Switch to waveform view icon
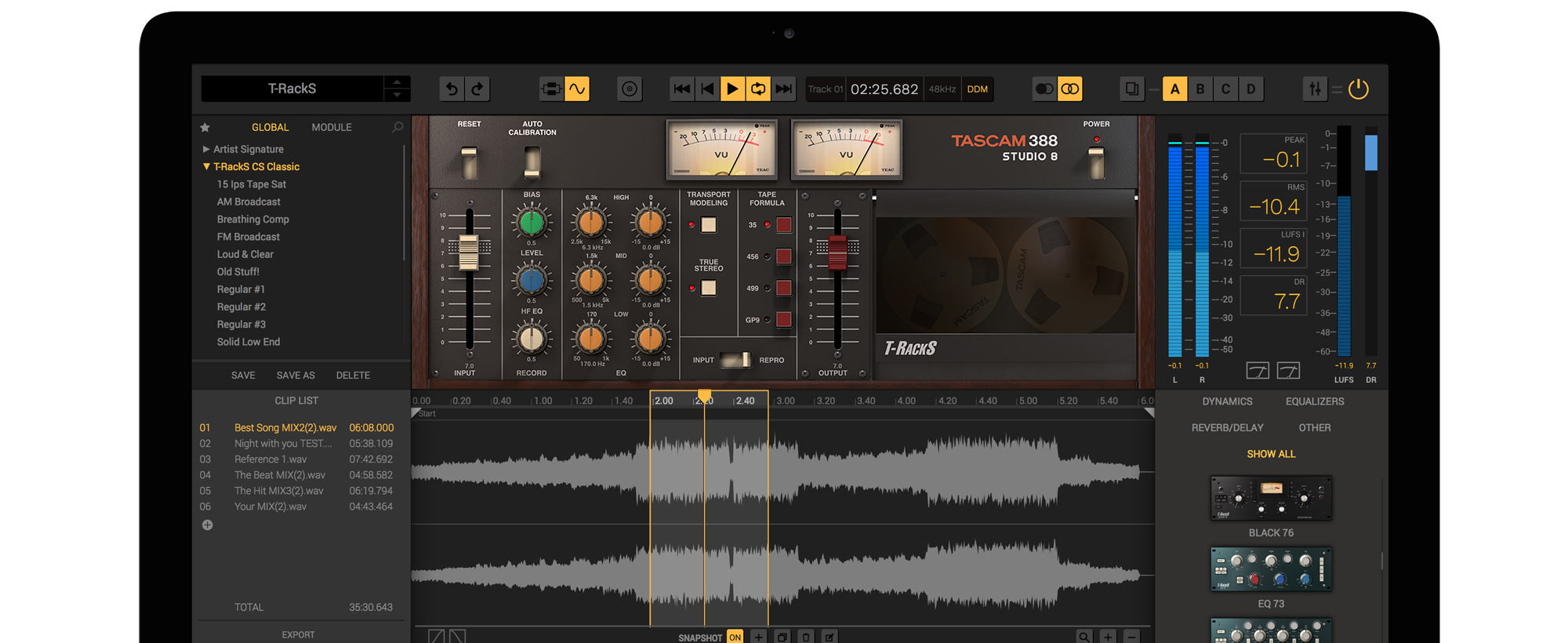 577,89
